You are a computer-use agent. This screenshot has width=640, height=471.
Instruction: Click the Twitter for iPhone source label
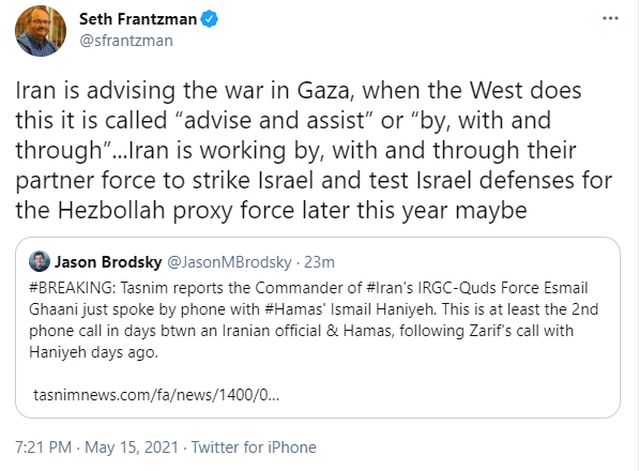254,447
